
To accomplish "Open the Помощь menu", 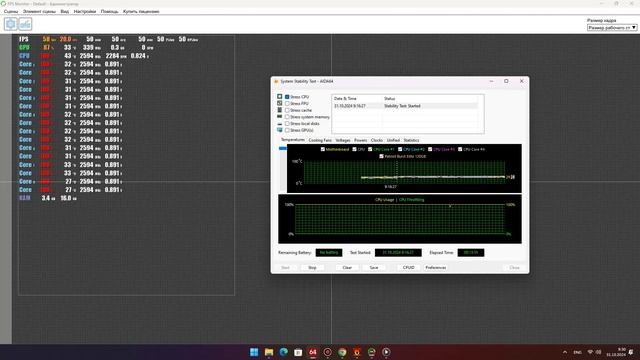I will click(x=109, y=11).
